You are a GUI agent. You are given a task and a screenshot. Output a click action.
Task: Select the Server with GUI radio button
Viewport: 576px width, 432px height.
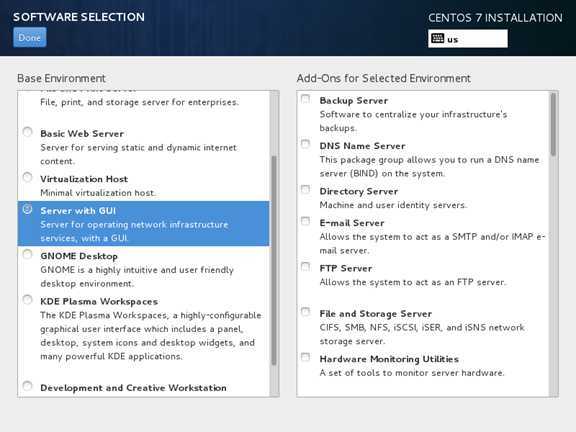(28, 209)
